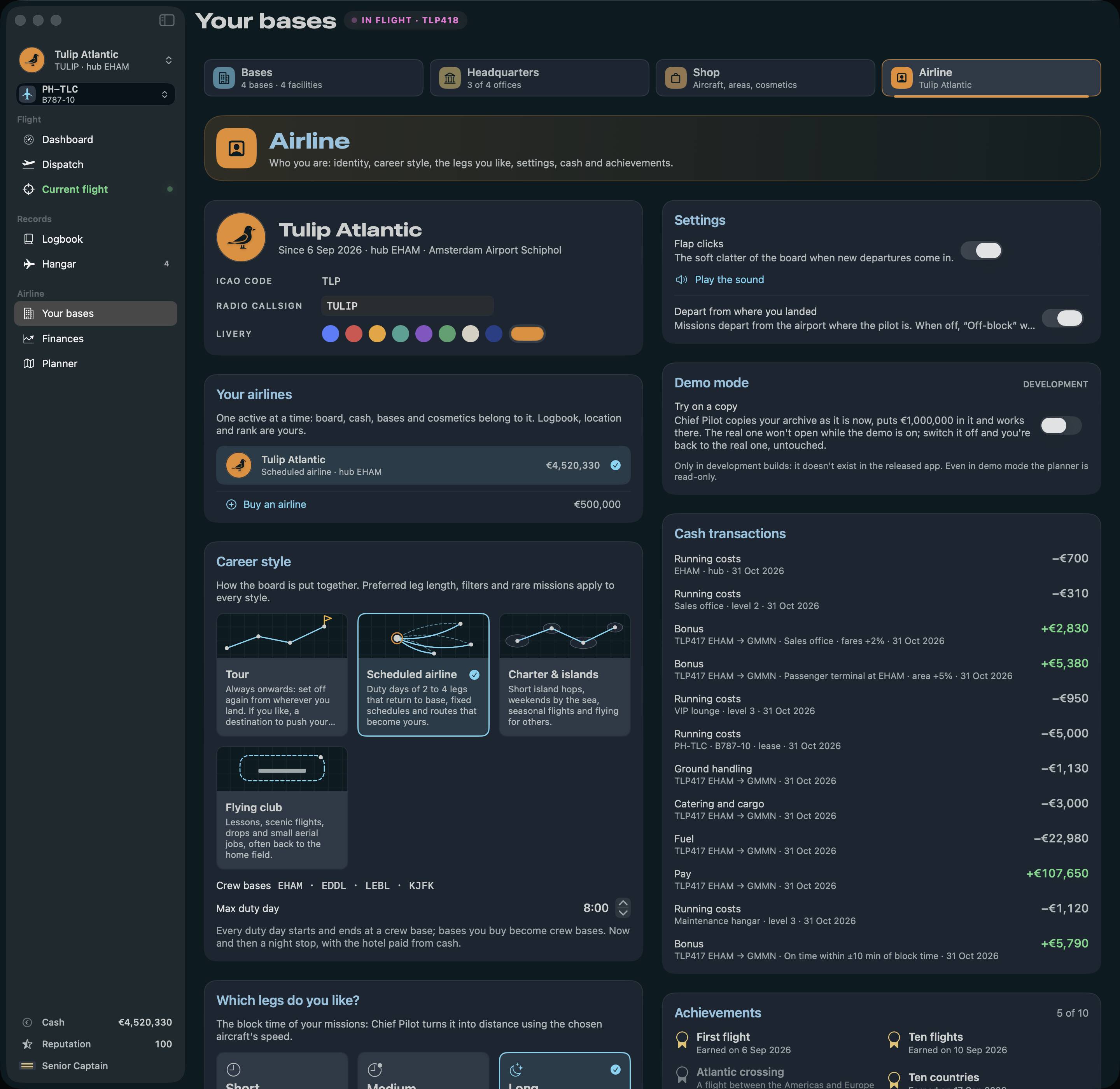
Task: Select the Charter & islands career style
Action: (565, 674)
